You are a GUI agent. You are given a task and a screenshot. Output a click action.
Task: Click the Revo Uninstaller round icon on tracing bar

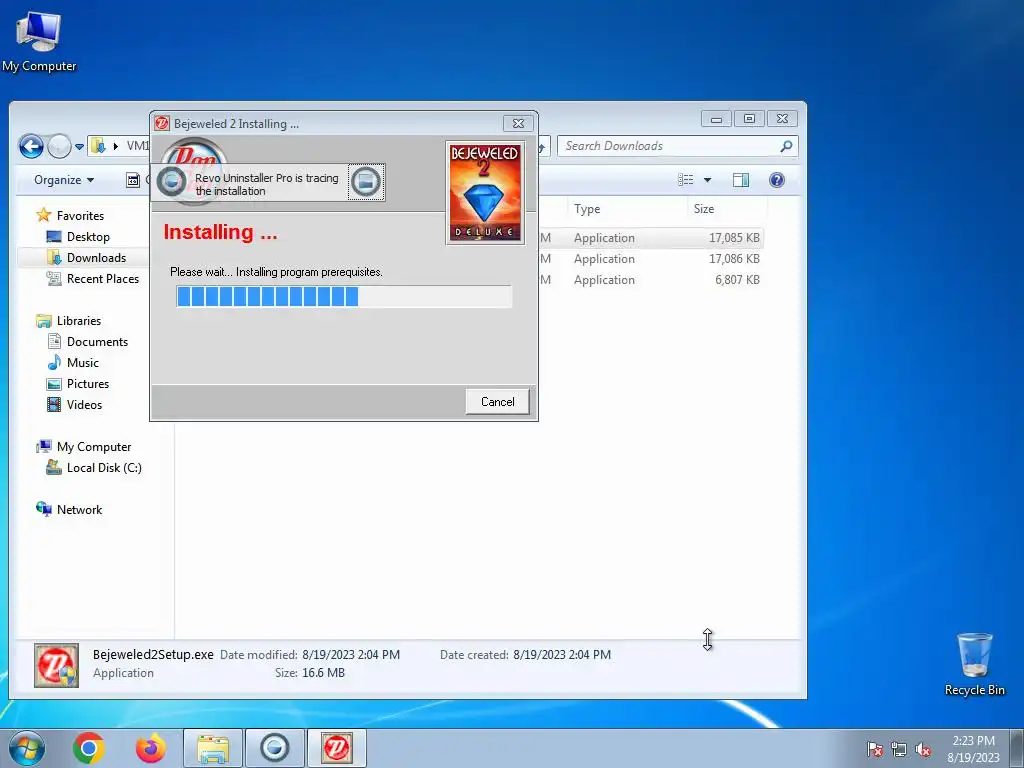[172, 182]
